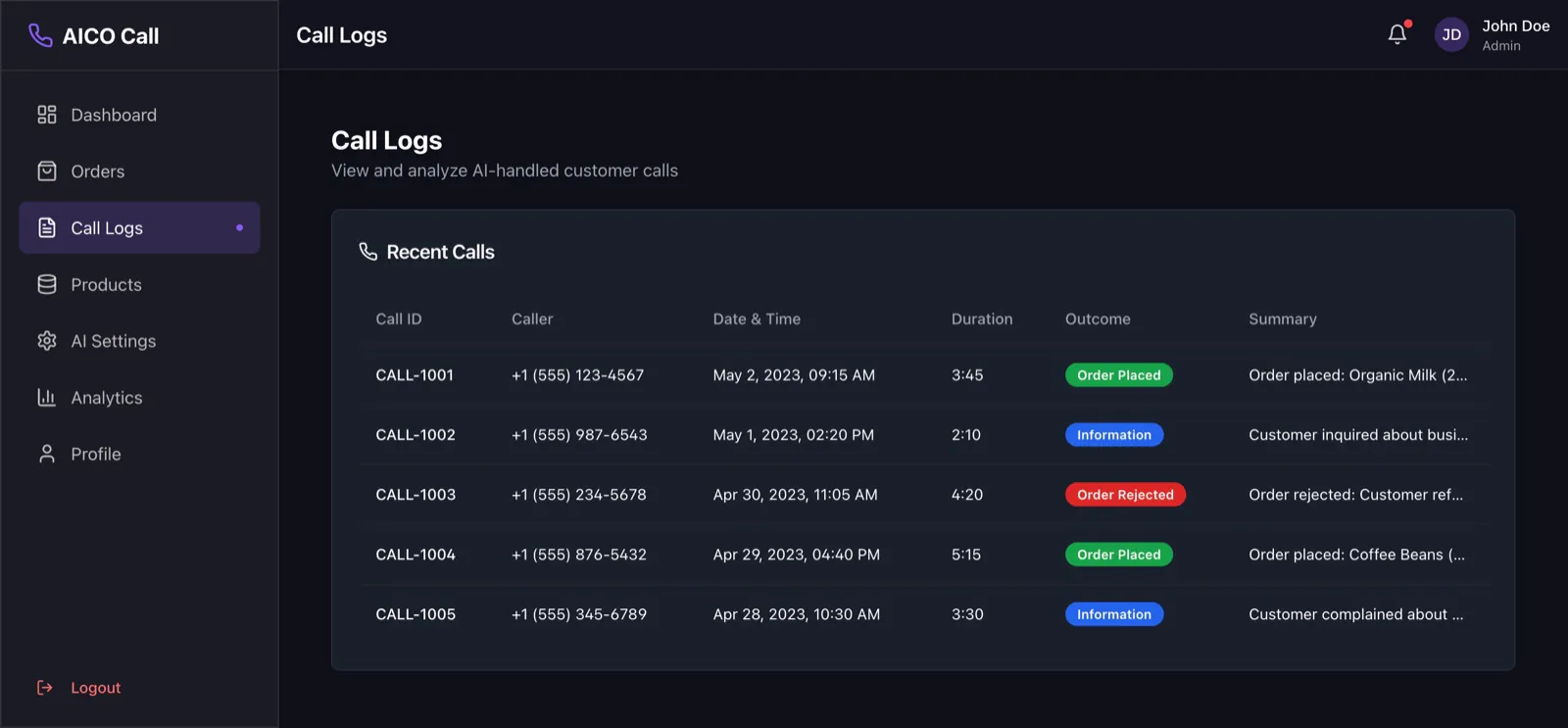Navigate to AI Settings

[x=139, y=341]
